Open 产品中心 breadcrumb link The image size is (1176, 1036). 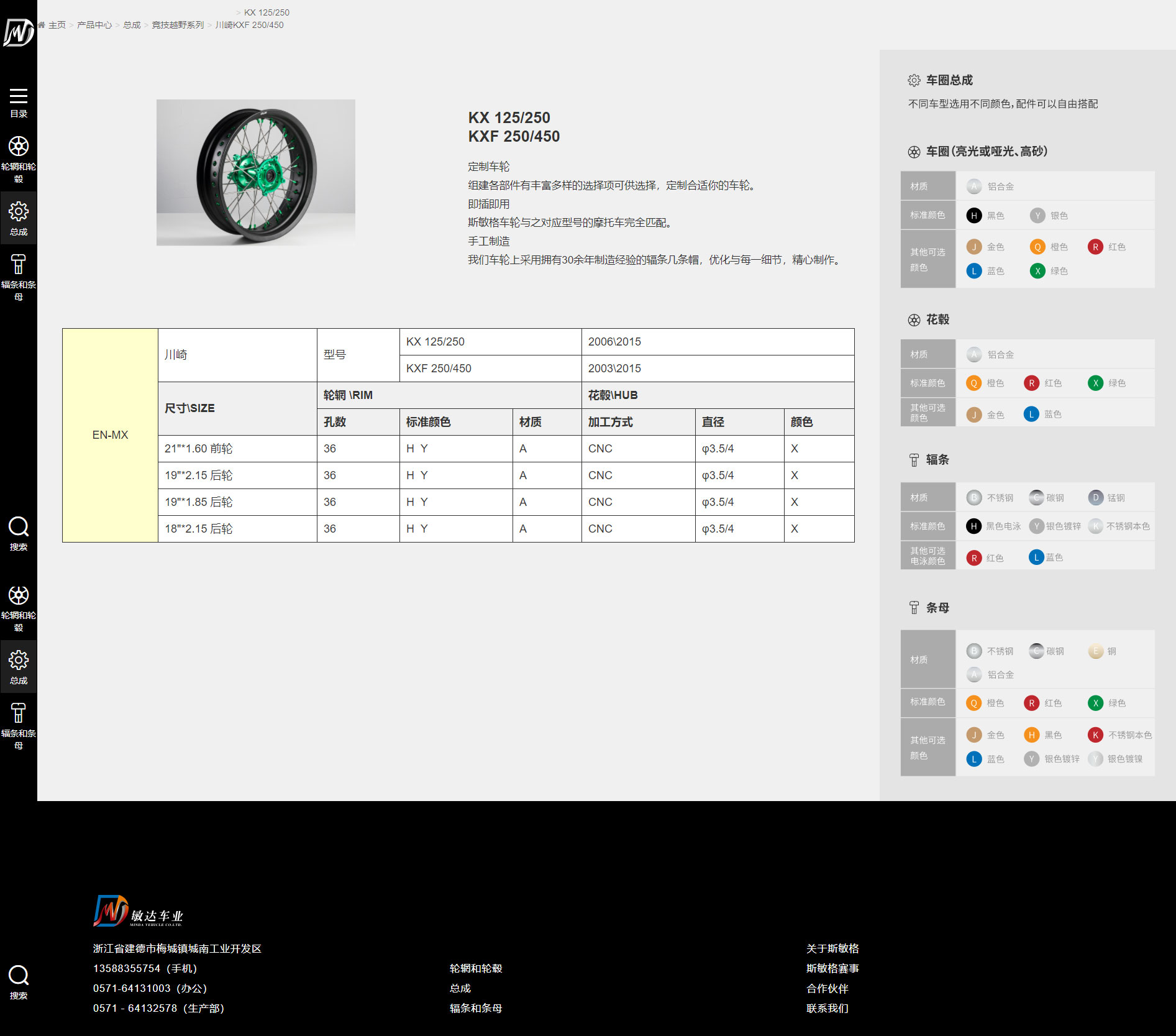(94, 25)
